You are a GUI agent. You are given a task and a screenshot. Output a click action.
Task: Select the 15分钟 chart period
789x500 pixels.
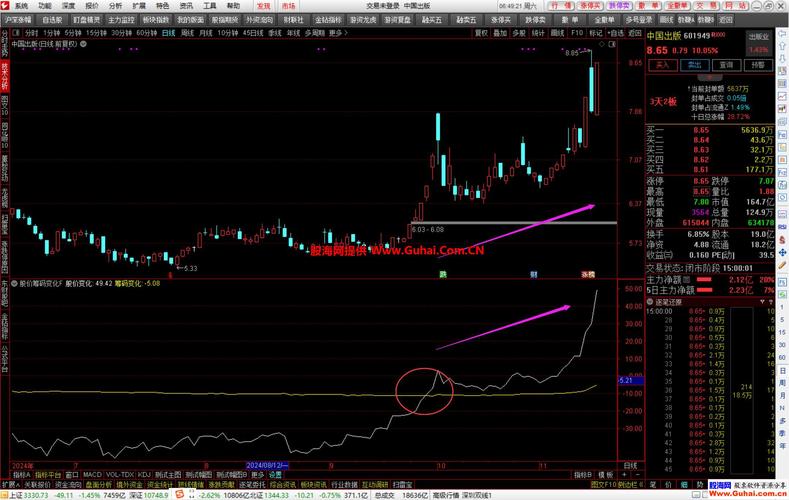tap(96, 33)
